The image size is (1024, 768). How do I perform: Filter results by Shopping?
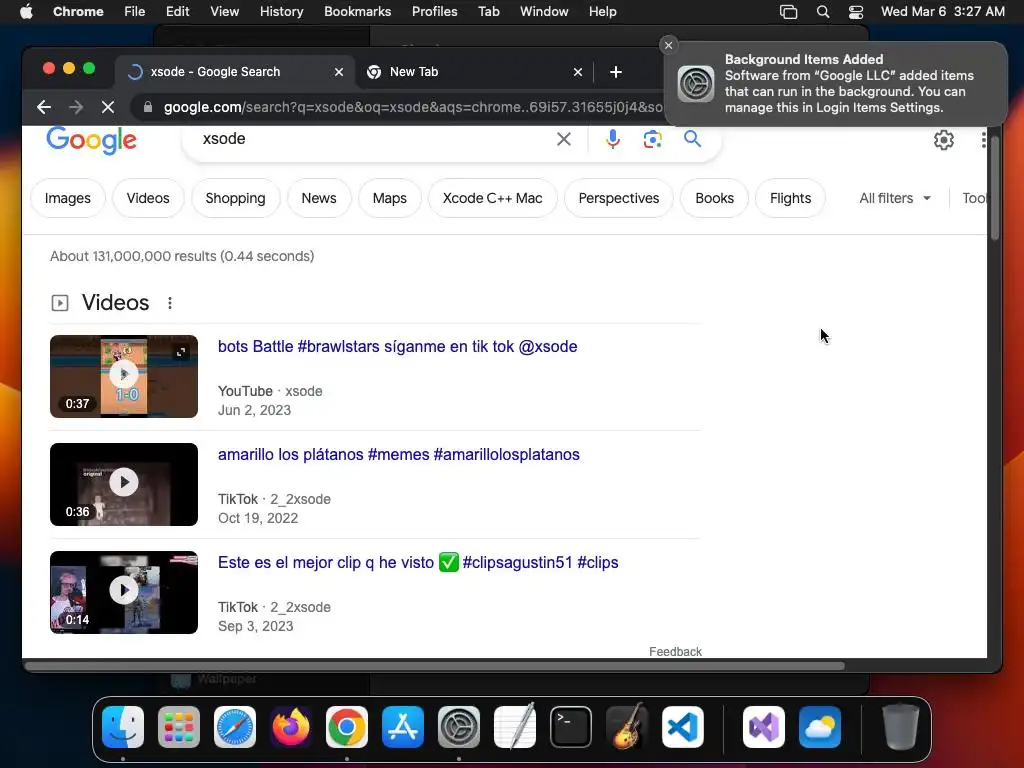pyautogui.click(x=235, y=198)
